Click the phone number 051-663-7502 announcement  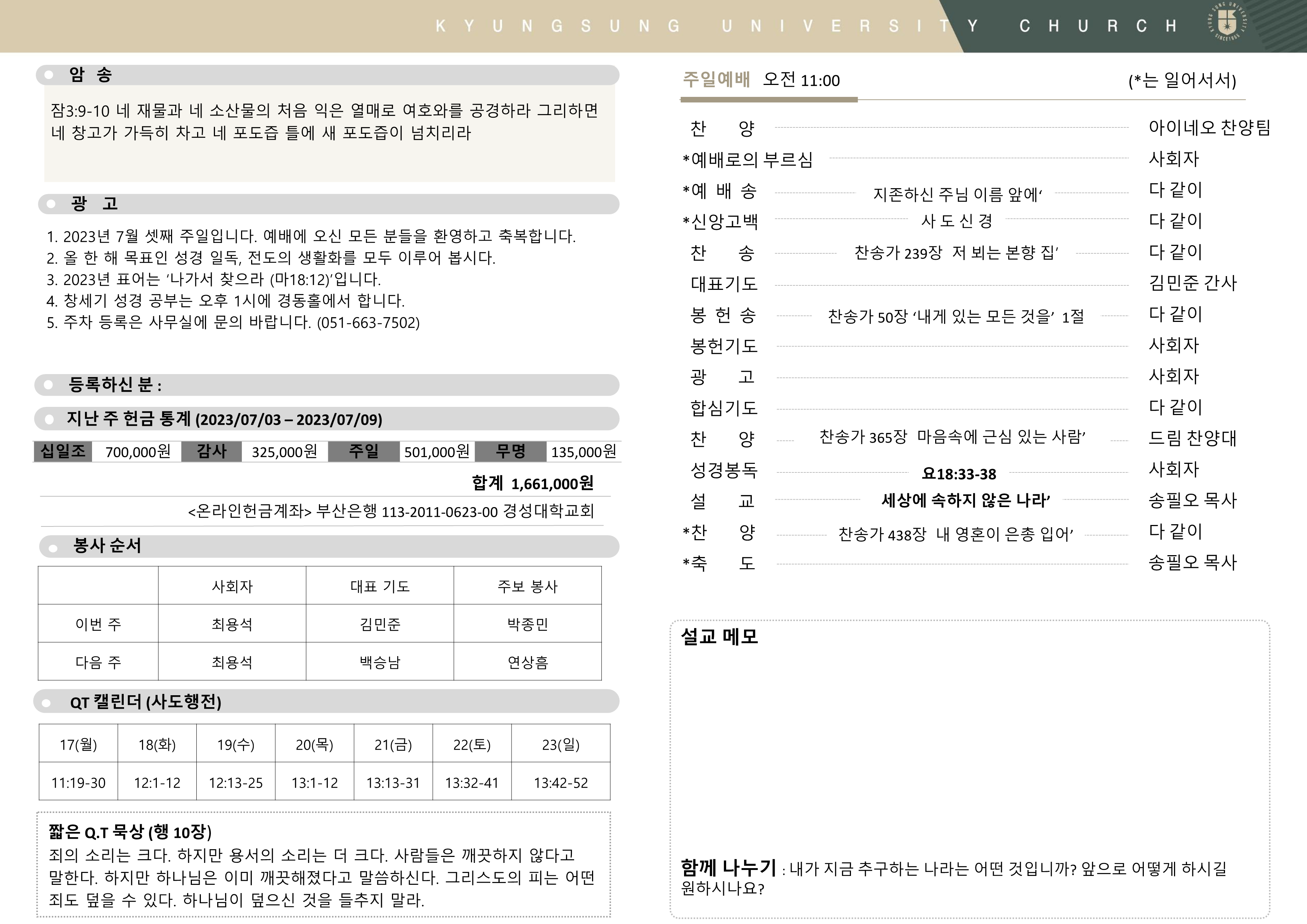[368, 322]
